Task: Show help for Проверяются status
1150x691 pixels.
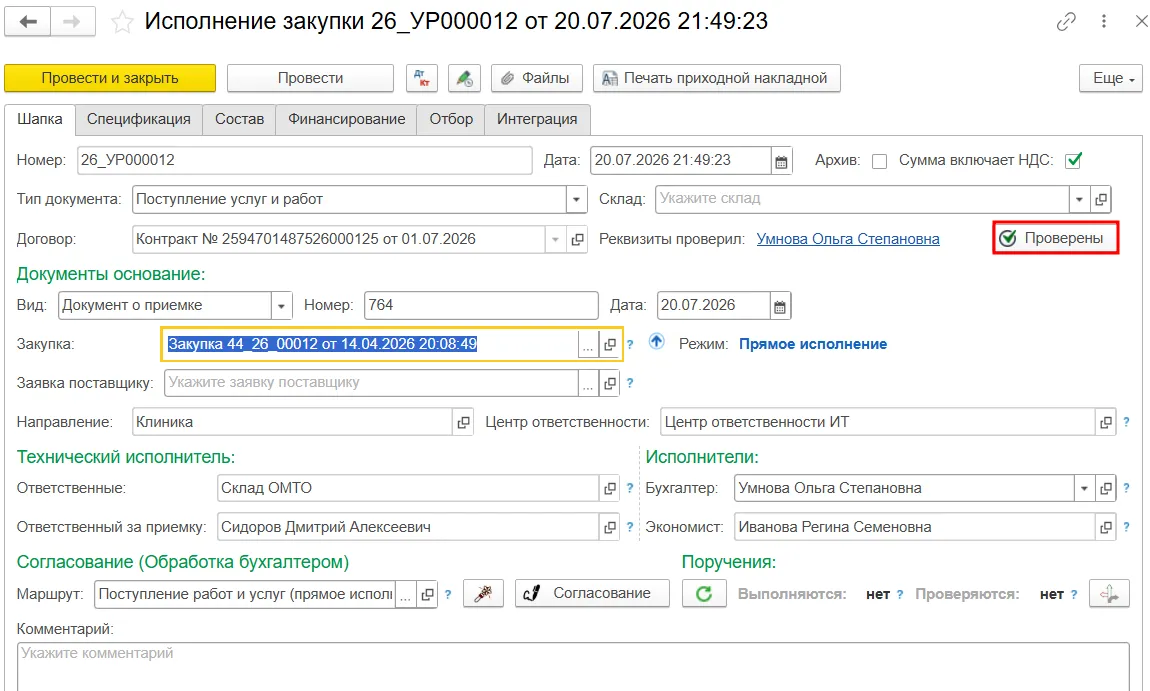Action: pyautogui.click(x=1074, y=595)
